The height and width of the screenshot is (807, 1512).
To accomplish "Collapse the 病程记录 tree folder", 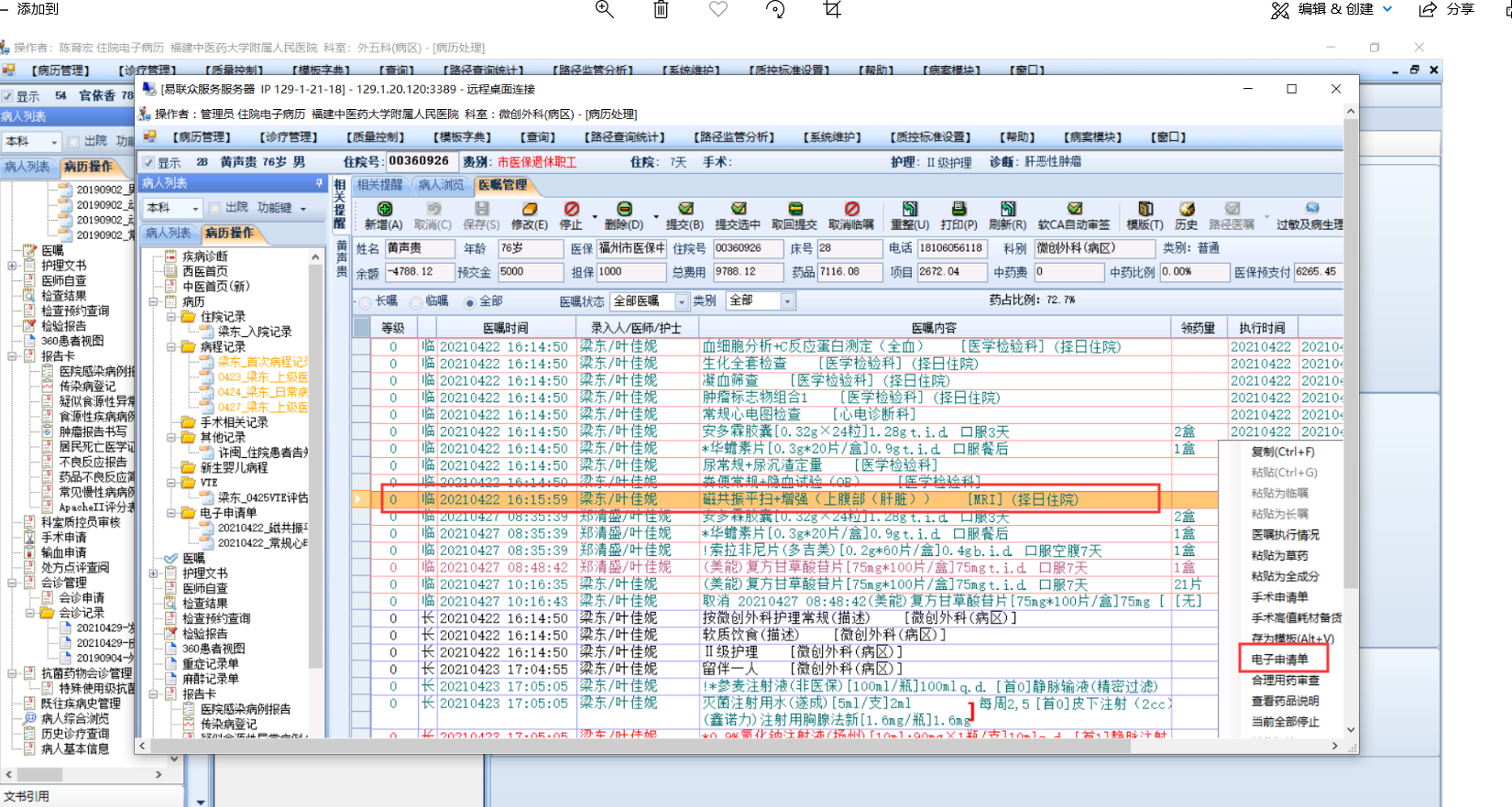I will coord(172,347).
